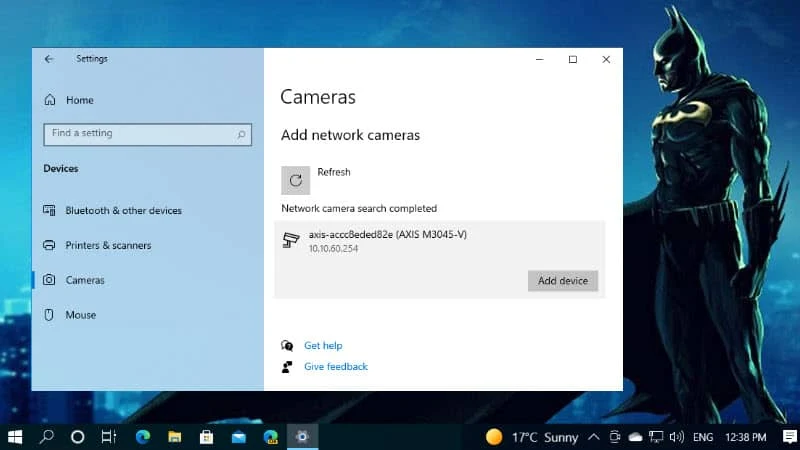Click the 10.10.60.254 IP address text
Screen dimensions: 800x450
[333, 248]
